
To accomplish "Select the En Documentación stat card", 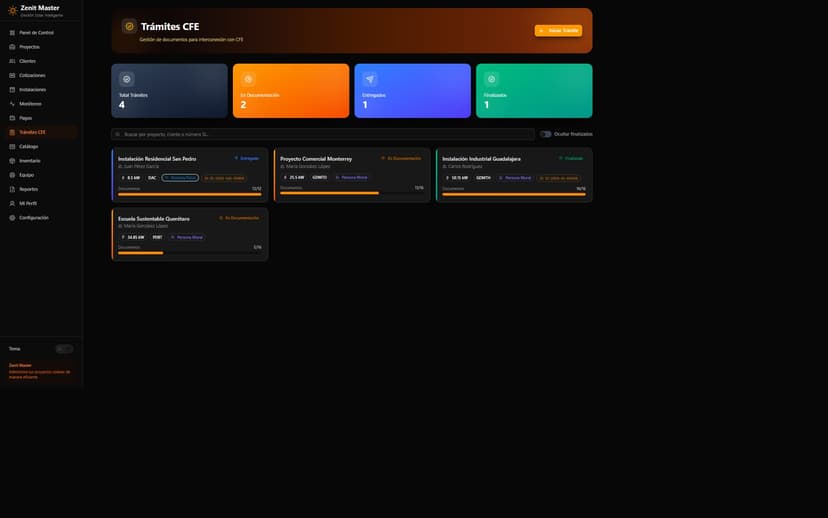I will click(x=291, y=91).
